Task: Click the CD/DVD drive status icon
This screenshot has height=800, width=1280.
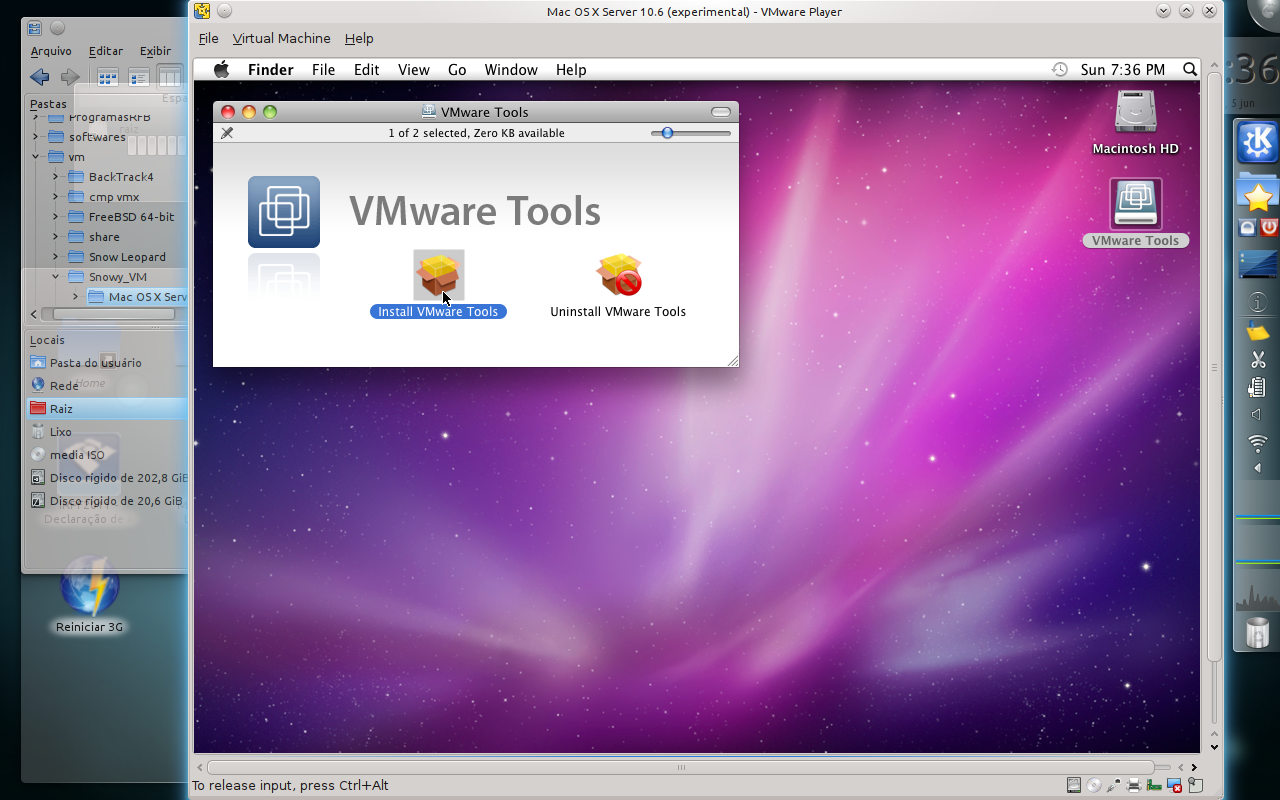Action: point(1094,785)
